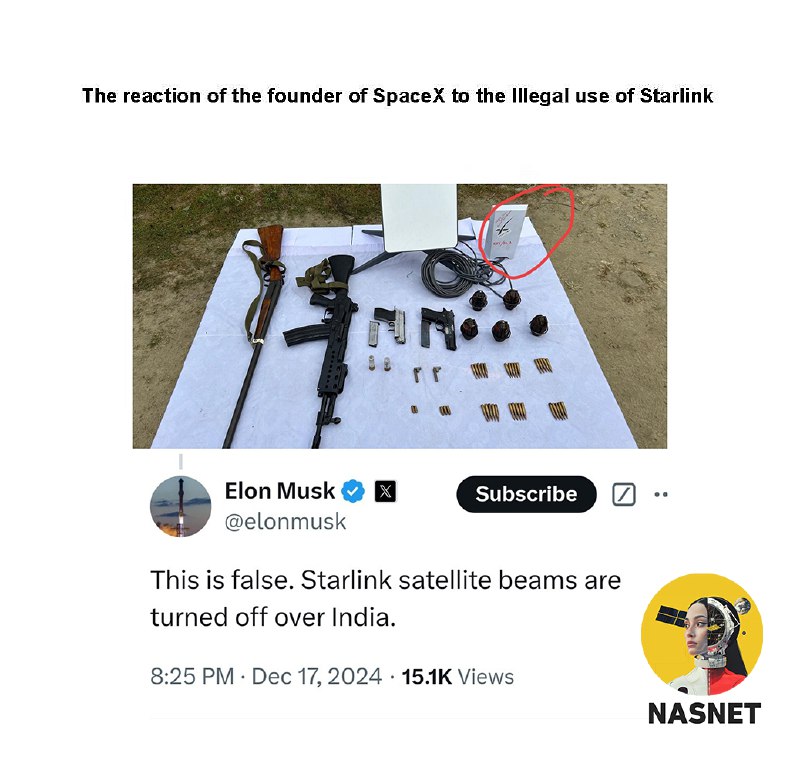Click the black X affiliation badge
This screenshot has width=800, height=777.
pyautogui.click(x=385, y=492)
